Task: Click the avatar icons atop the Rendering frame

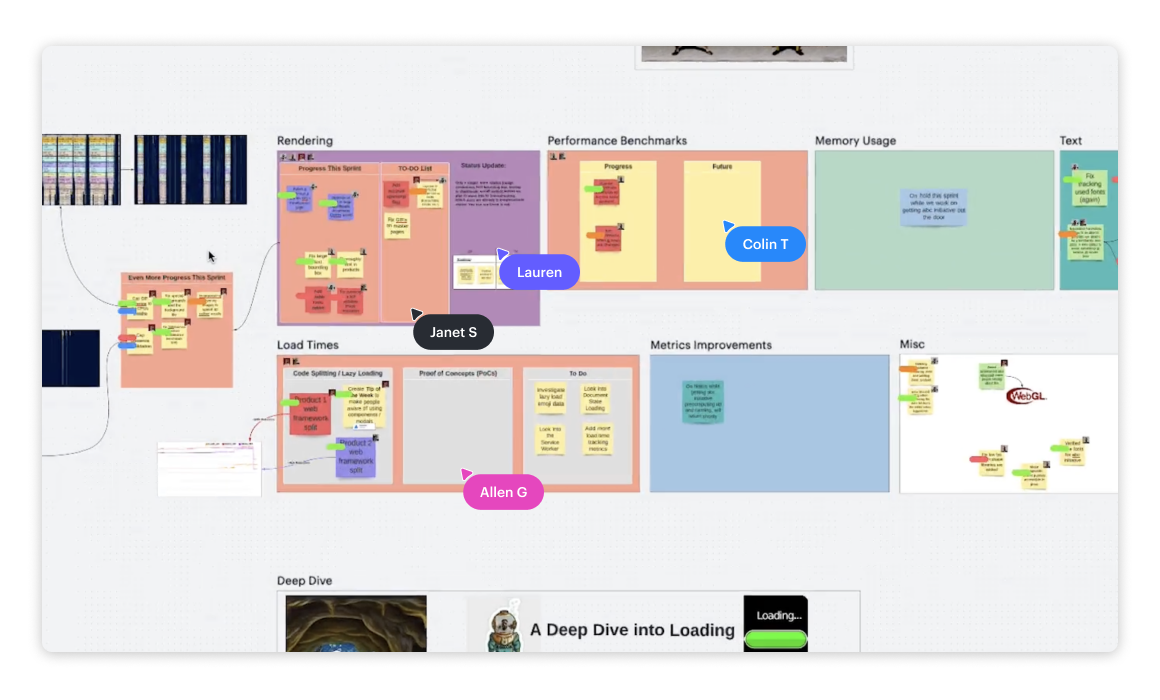Action: point(297,157)
